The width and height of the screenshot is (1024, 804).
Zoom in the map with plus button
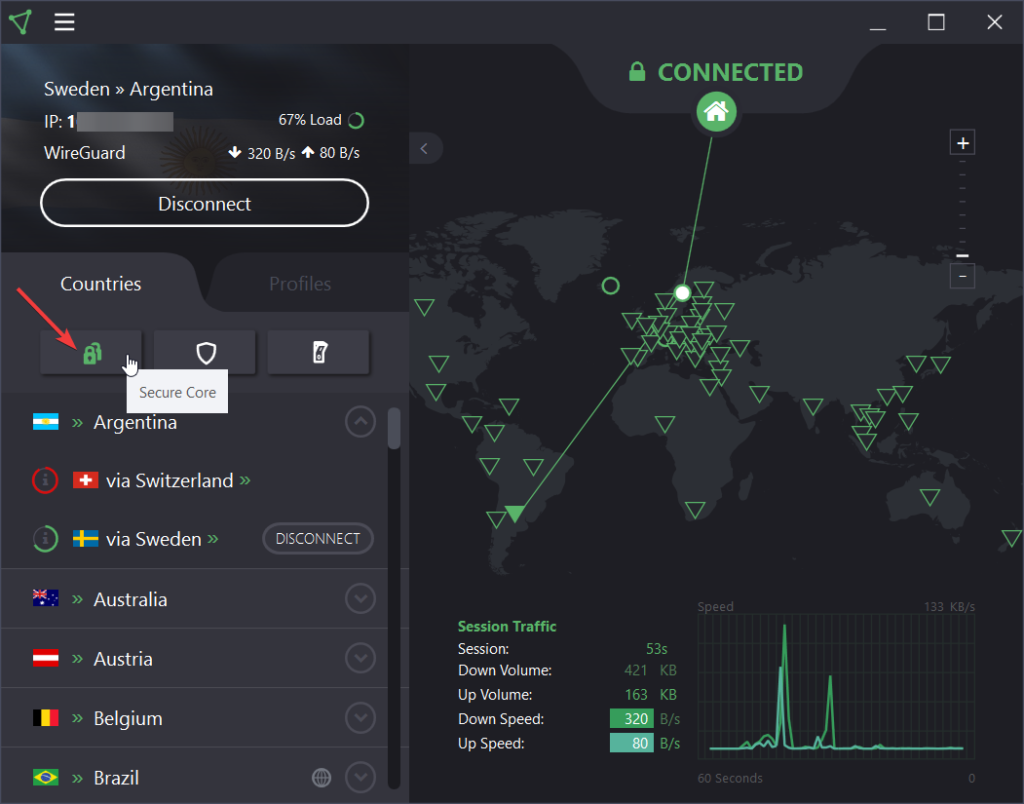[962, 143]
